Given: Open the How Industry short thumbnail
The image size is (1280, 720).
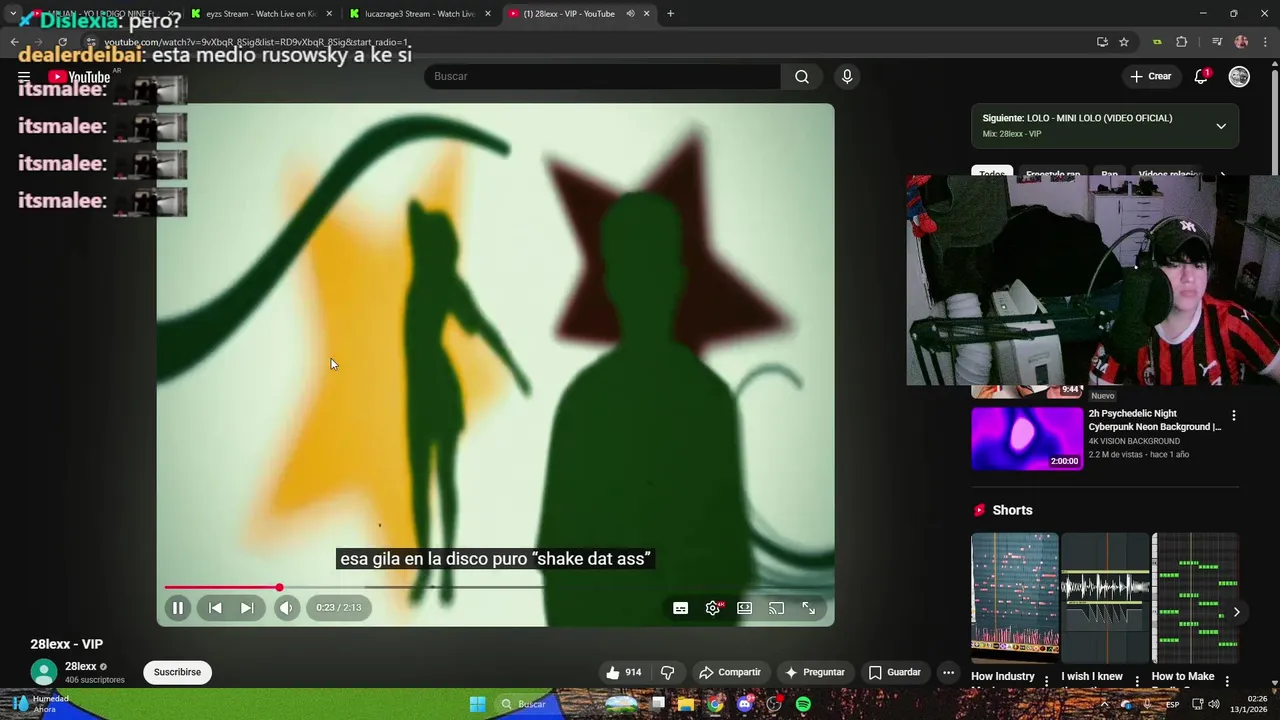Looking at the screenshot, I should click(x=1015, y=597).
